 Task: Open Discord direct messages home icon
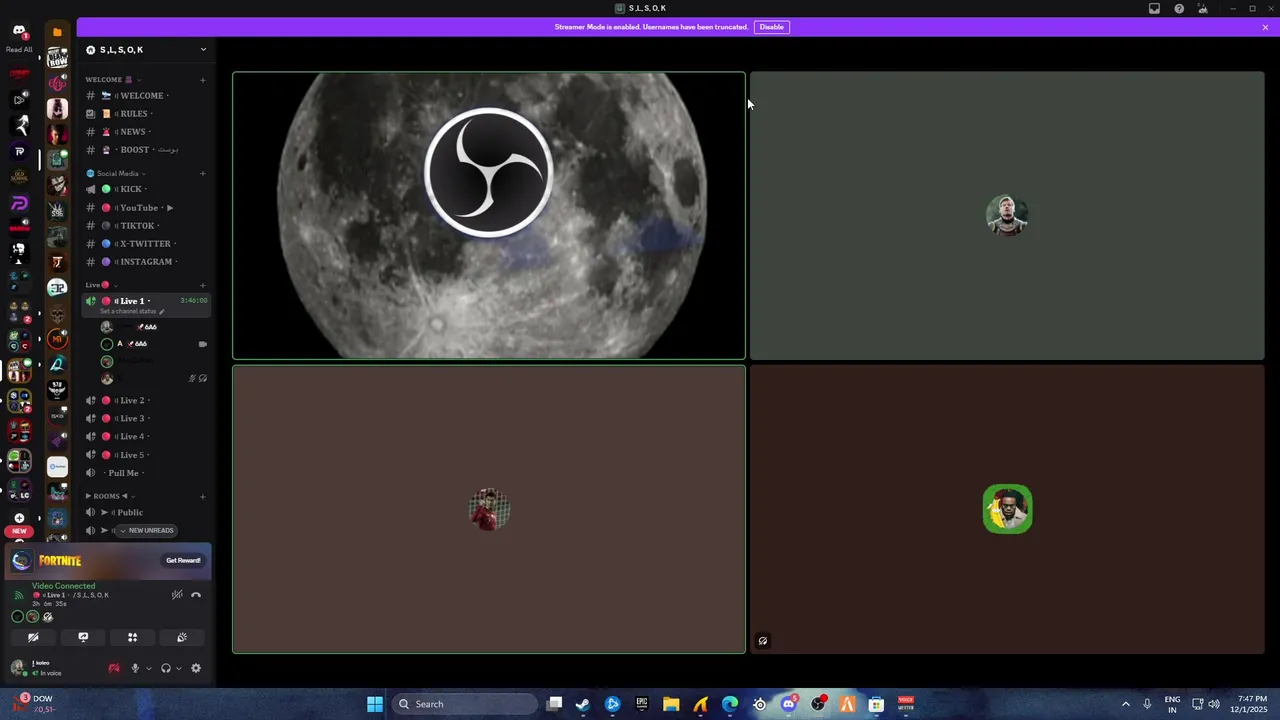[x=19, y=32]
